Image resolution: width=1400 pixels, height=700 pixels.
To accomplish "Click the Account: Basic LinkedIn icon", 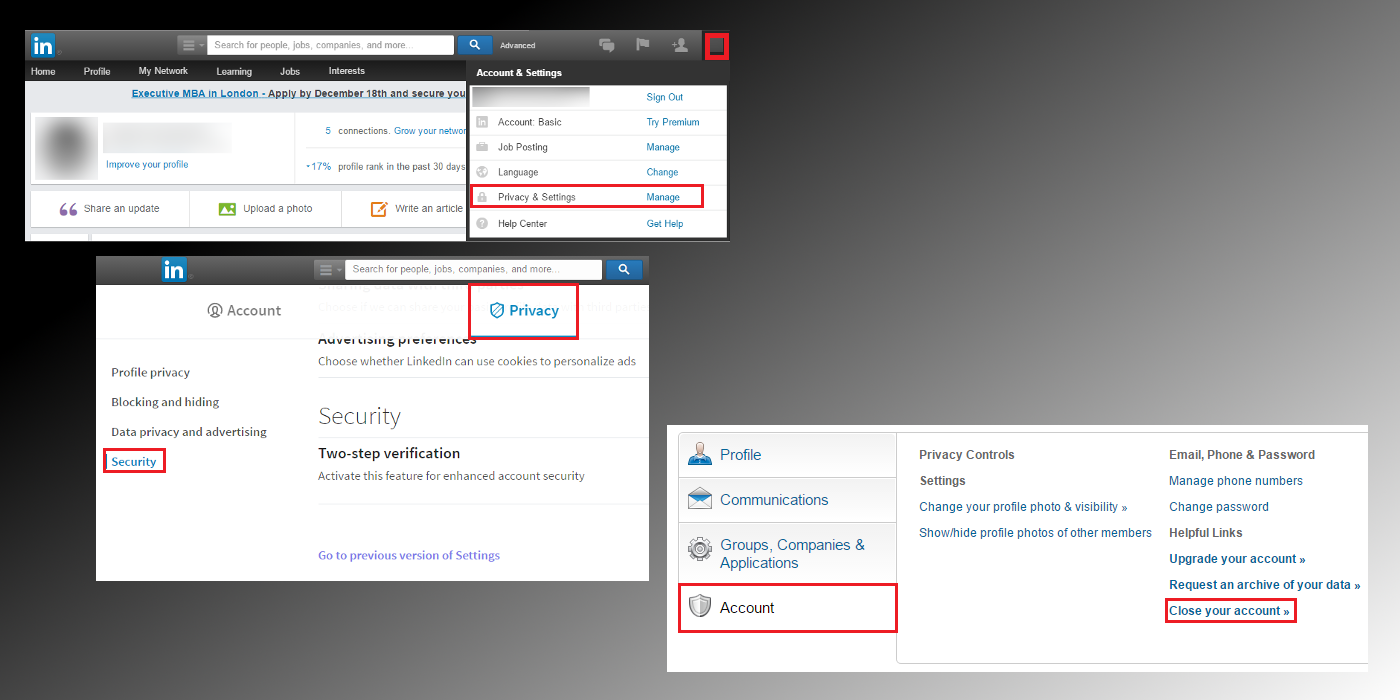I will (482, 122).
